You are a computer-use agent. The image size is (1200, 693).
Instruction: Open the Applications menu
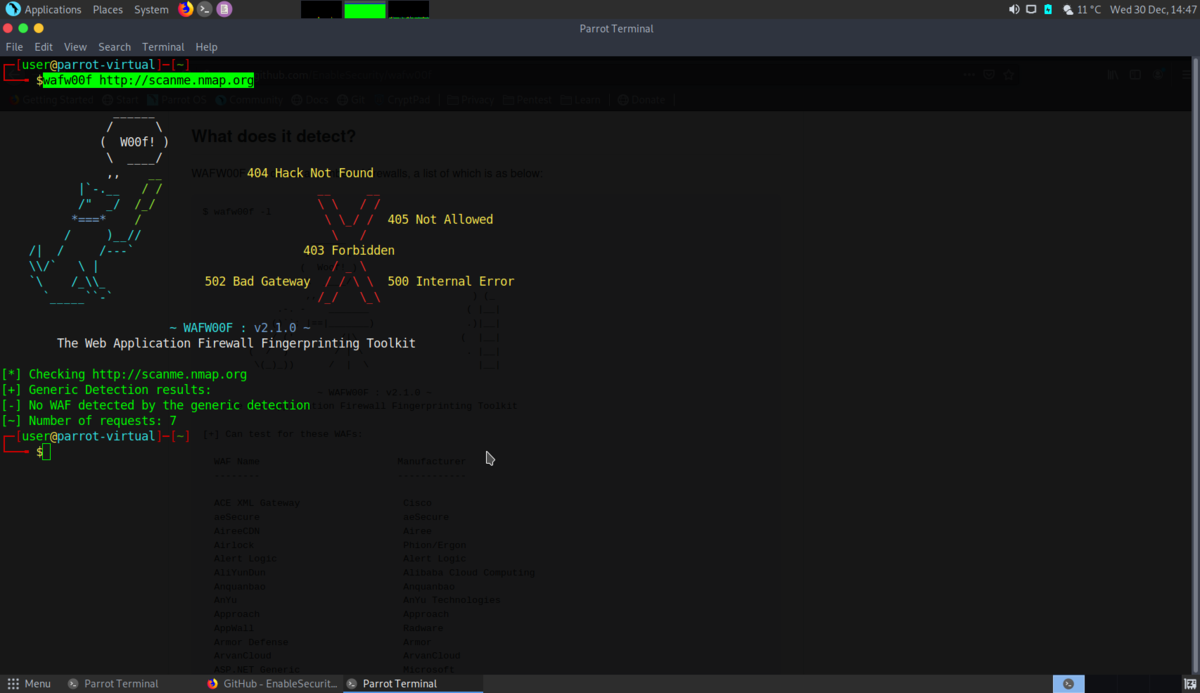[53, 9]
